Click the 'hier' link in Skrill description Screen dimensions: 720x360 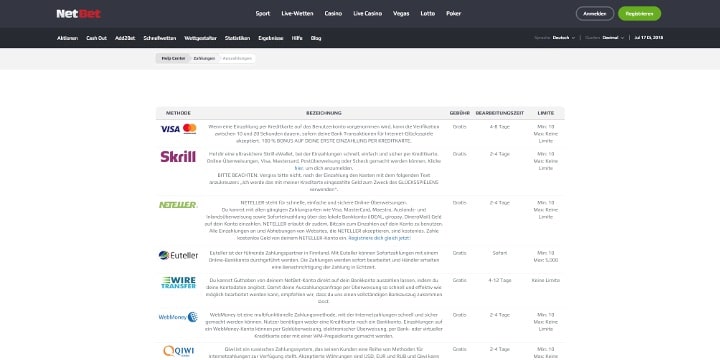pos(299,169)
